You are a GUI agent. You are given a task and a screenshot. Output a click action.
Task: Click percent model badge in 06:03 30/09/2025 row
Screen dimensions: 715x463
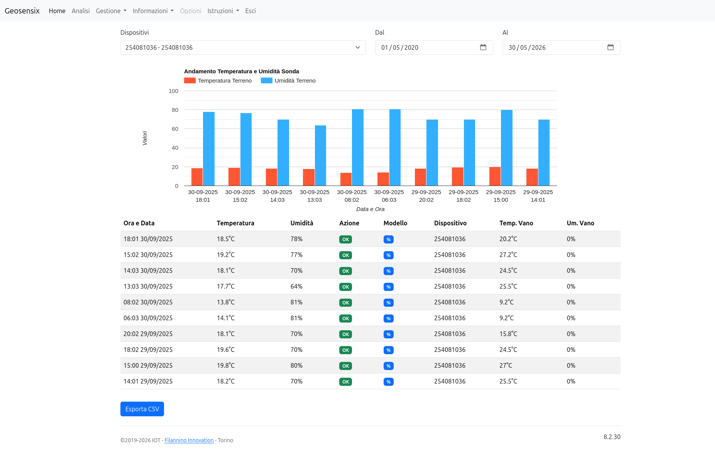click(389, 318)
